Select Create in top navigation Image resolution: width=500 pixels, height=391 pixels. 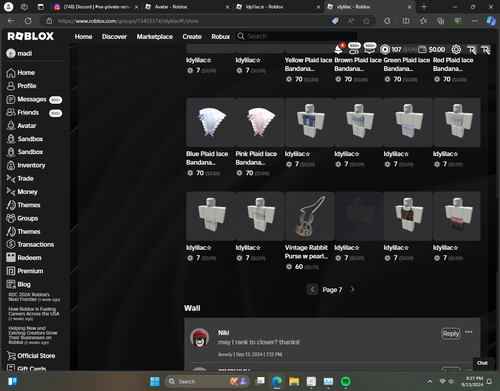192,36
